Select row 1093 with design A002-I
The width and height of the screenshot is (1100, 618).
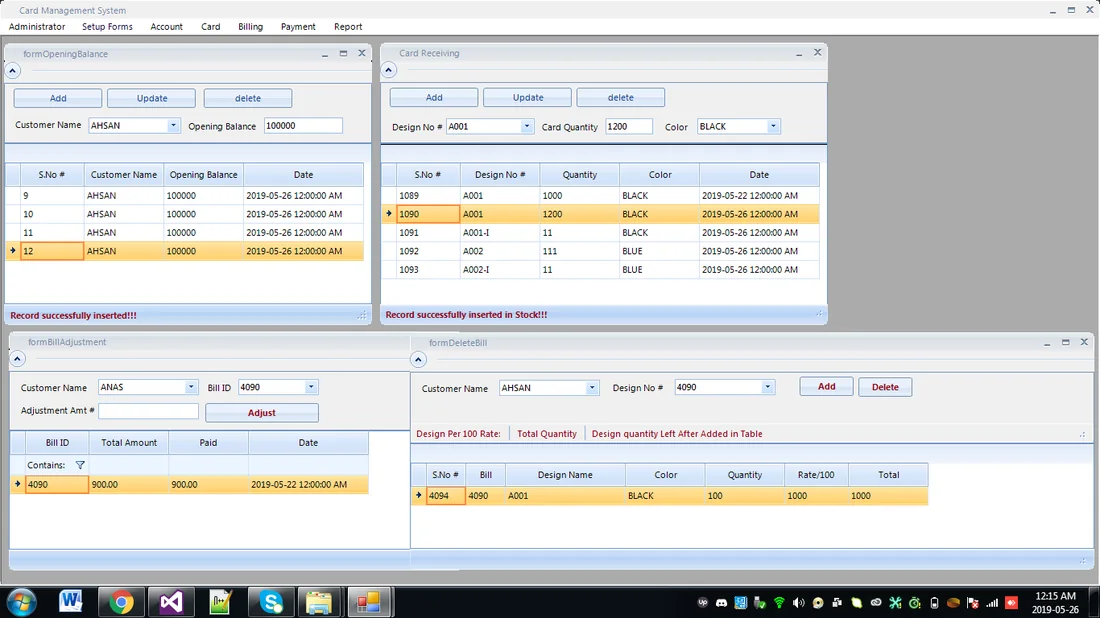601,269
